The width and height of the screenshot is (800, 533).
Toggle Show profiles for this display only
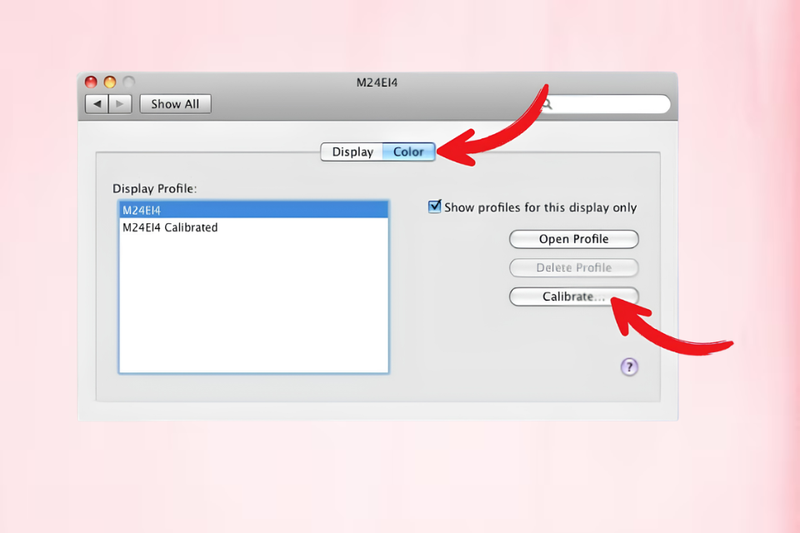pyautogui.click(x=435, y=207)
